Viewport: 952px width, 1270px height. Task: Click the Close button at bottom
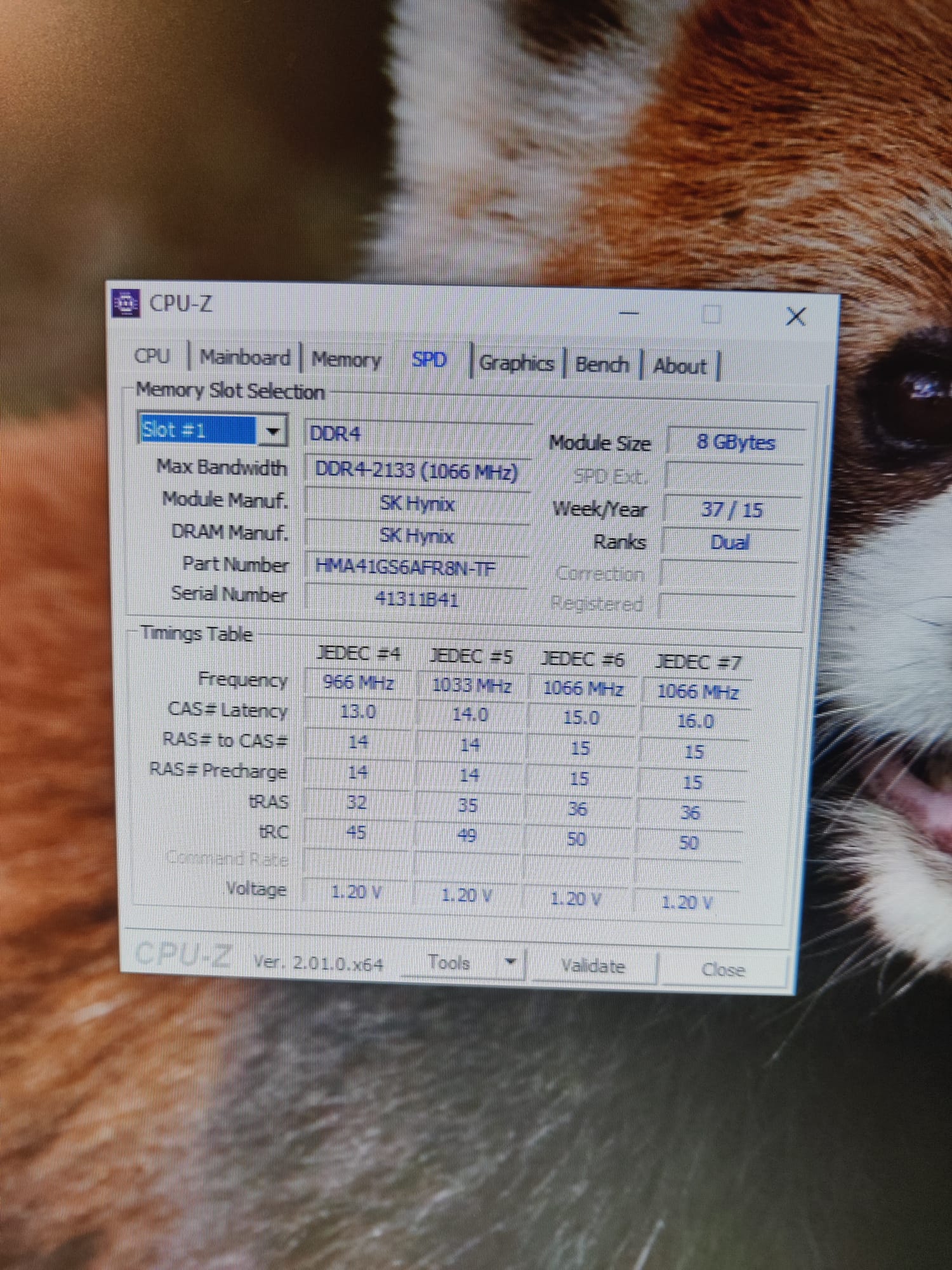(x=724, y=970)
